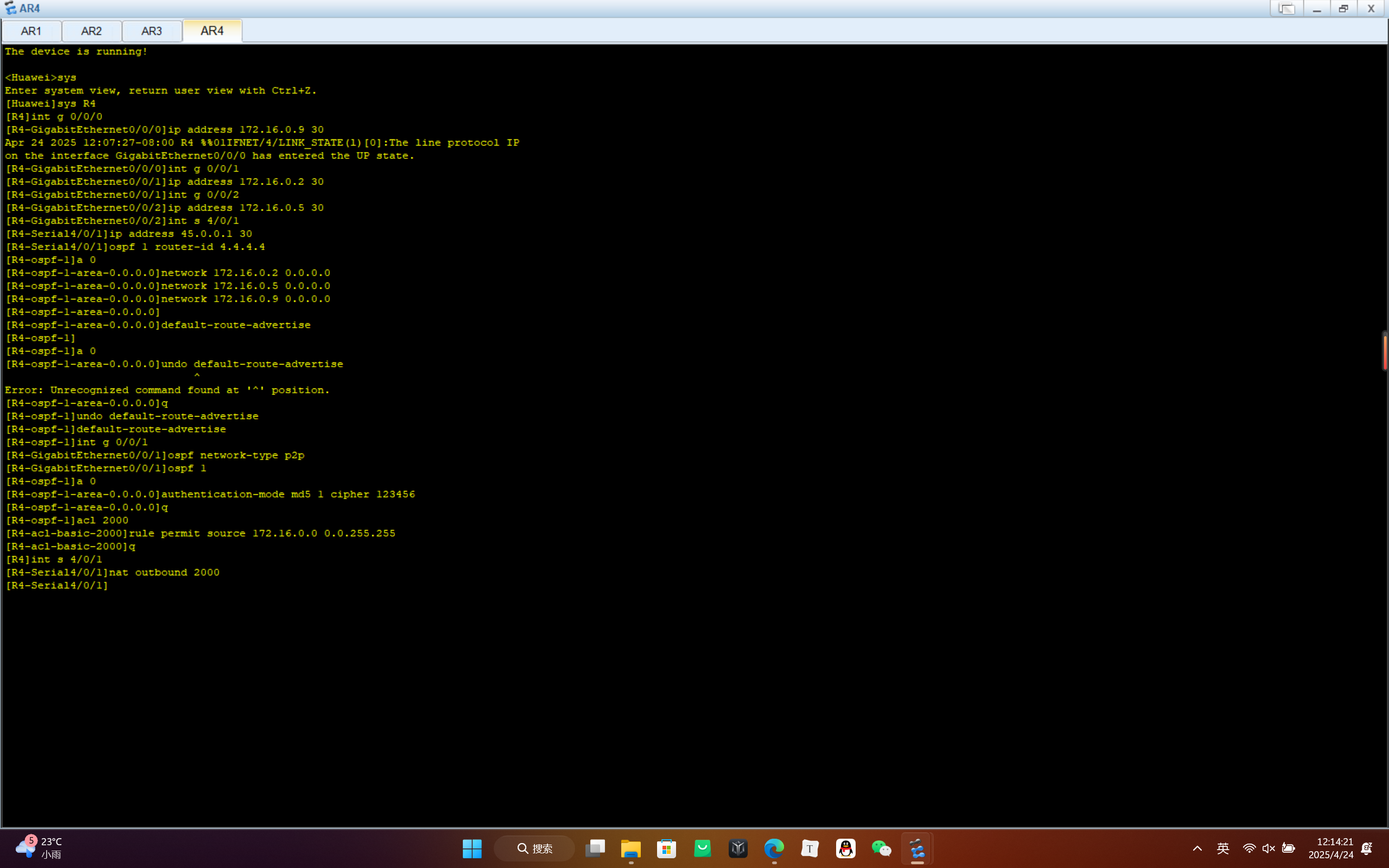Open File Explorer from the taskbar
Screen dimensions: 1389x868
[x=630, y=848]
